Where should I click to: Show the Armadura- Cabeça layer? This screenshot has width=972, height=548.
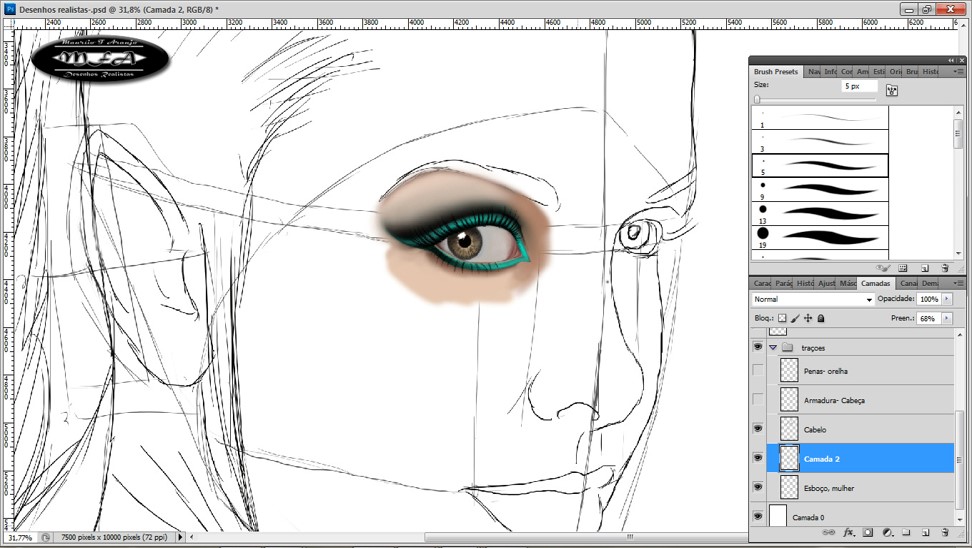(758, 400)
